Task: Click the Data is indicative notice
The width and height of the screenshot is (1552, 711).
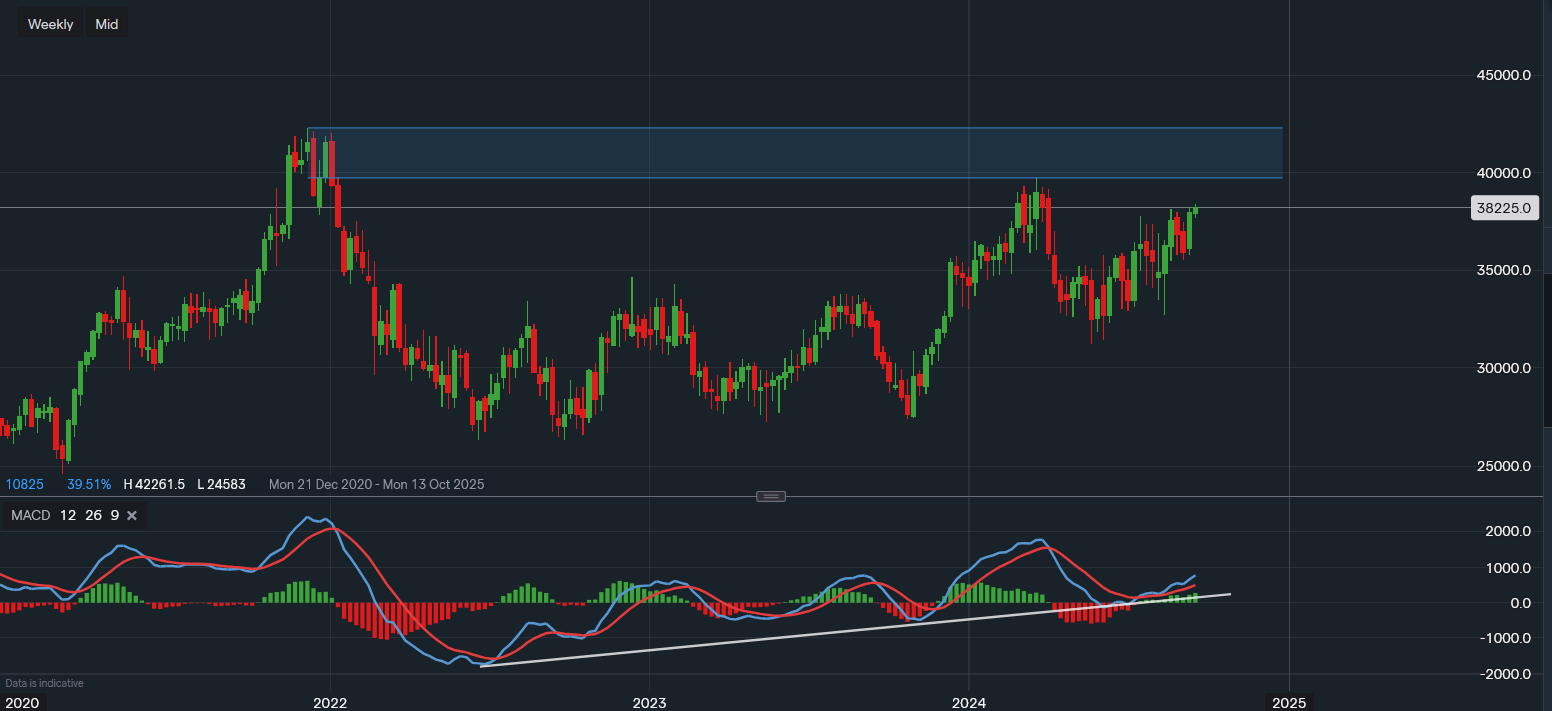Action: click(44, 683)
